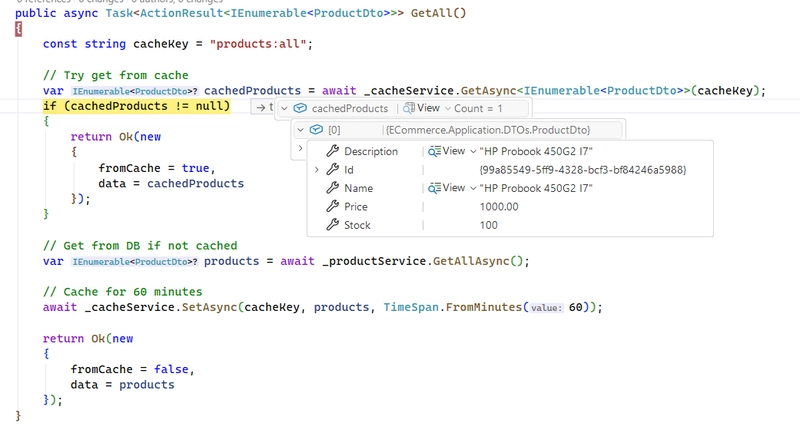
Task: Click the wrench icon for Name property
Action: (x=333, y=188)
